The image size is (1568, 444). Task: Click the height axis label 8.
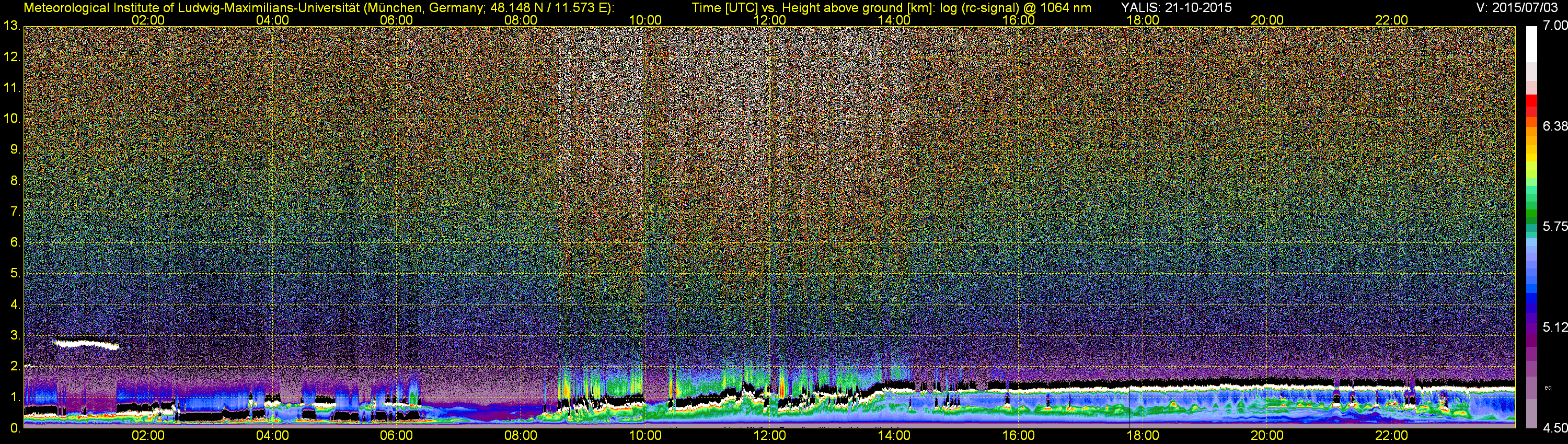point(15,181)
